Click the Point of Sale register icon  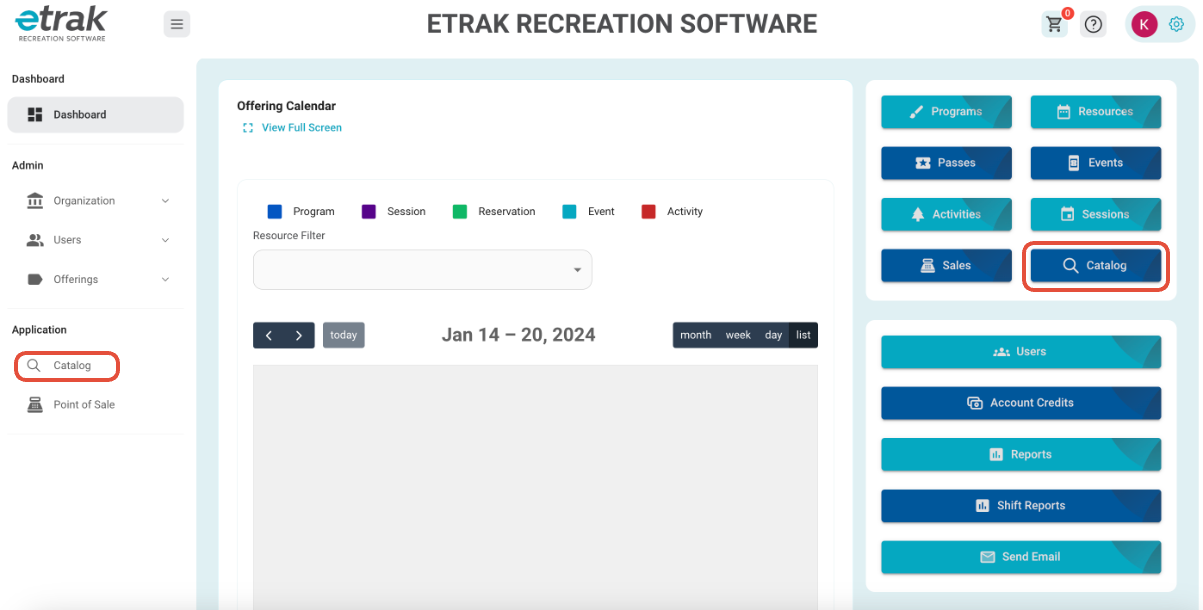point(35,405)
